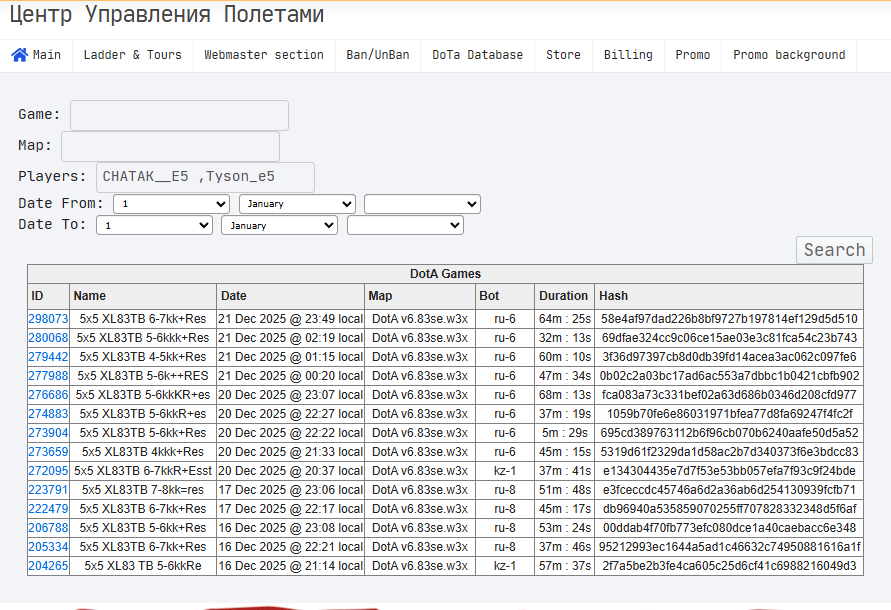Screen dimensions: 891x610
Task: Open game ID 222479
Action: [48, 509]
